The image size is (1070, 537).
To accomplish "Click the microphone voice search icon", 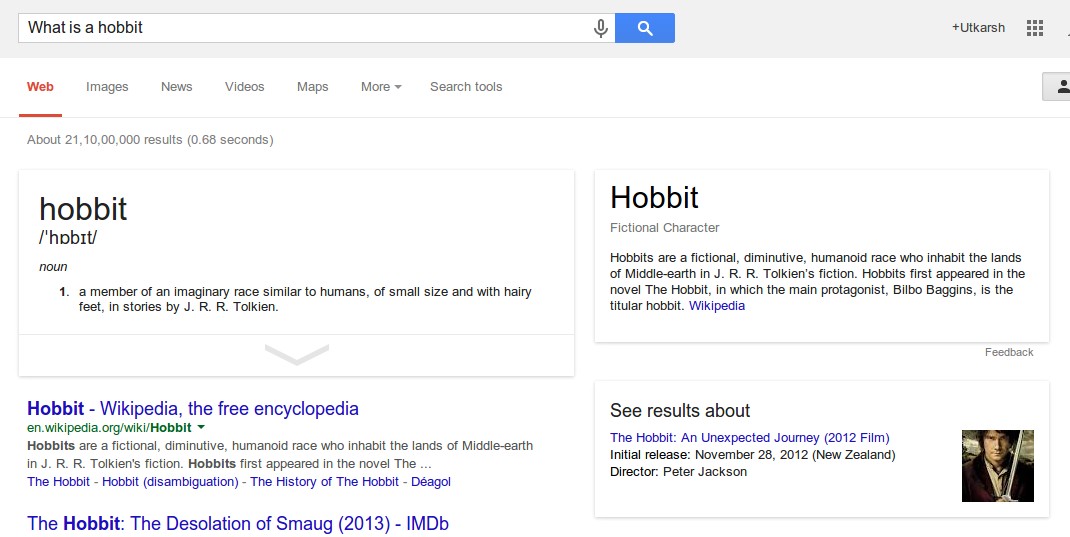I will point(601,28).
